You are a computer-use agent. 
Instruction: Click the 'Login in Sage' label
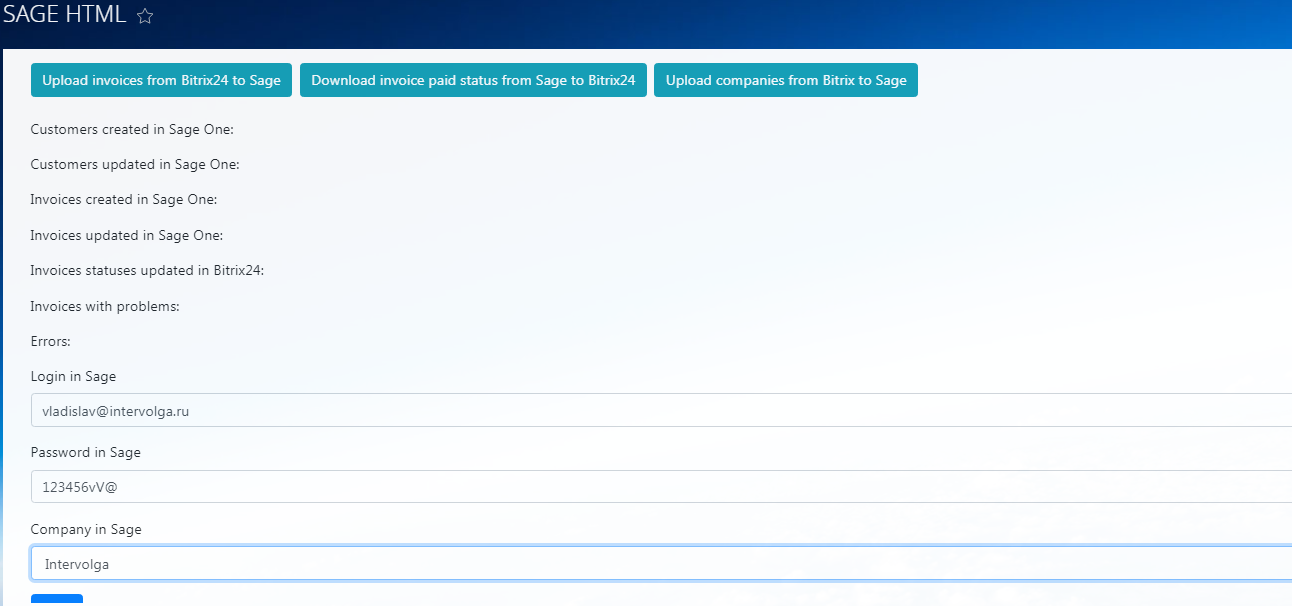tap(73, 376)
